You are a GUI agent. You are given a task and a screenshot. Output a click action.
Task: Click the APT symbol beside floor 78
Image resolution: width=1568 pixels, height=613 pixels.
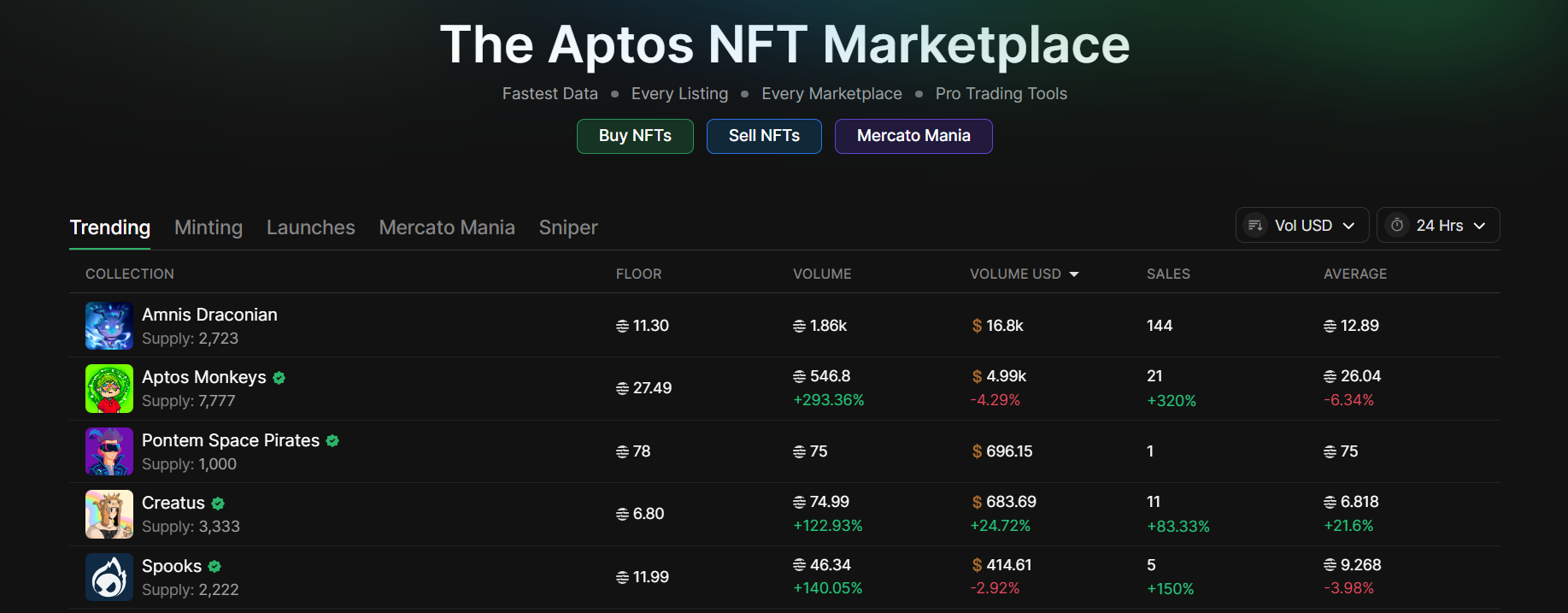pyautogui.click(x=622, y=451)
